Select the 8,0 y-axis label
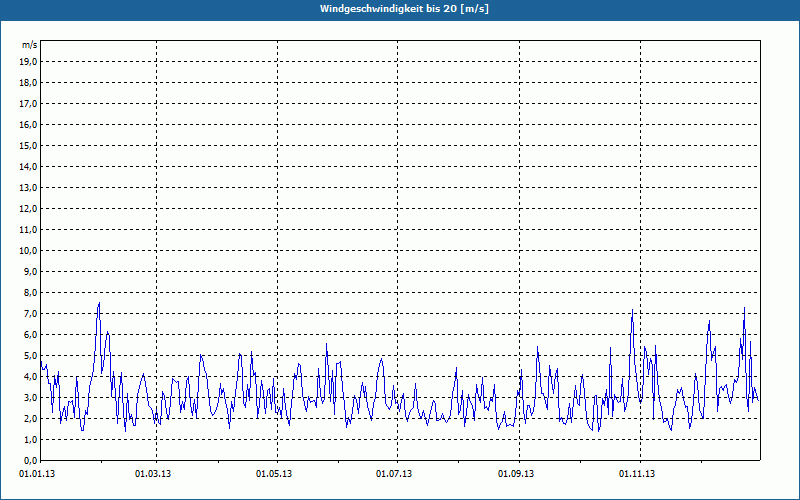 (x=30, y=292)
